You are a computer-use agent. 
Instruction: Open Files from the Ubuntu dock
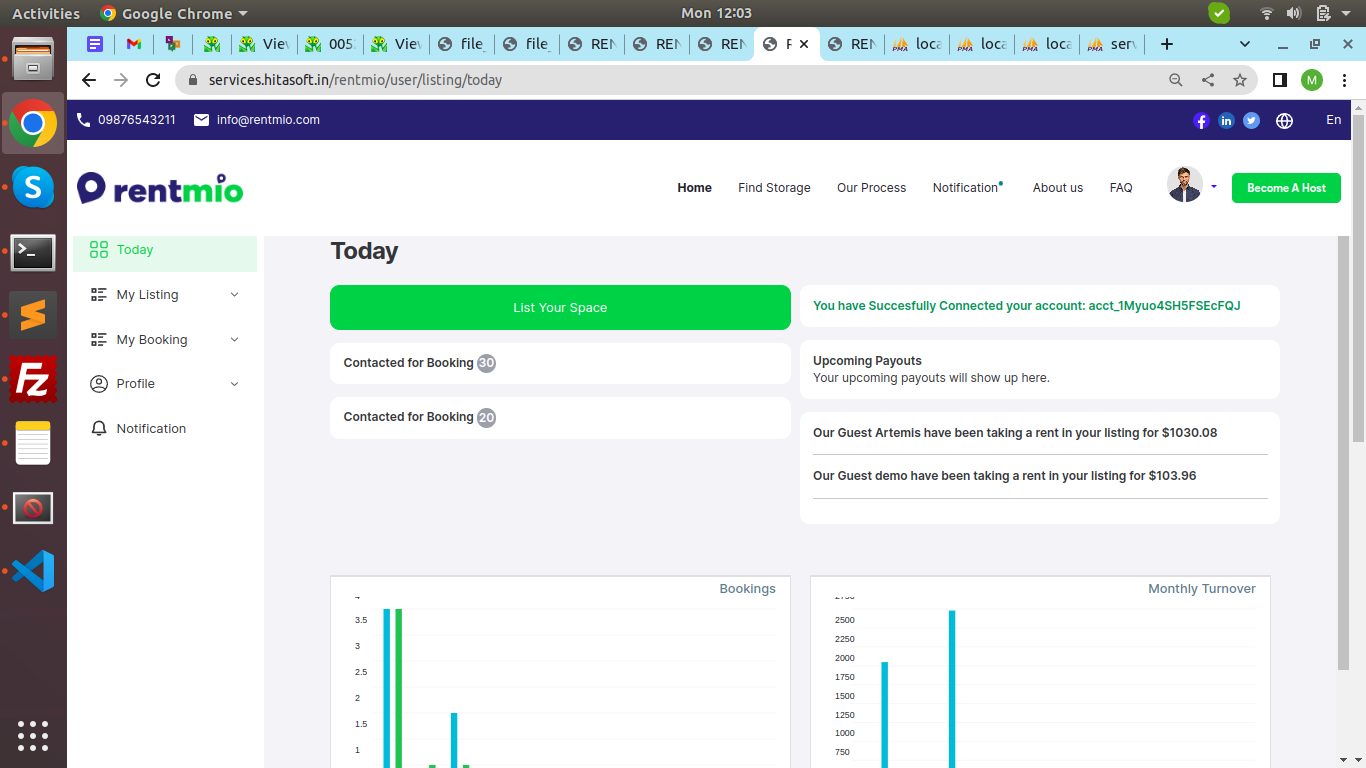click(x=33, y=58)
